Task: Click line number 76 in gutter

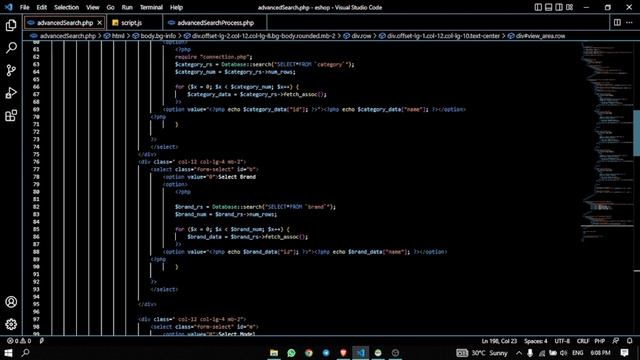Action: click(36, 162)
